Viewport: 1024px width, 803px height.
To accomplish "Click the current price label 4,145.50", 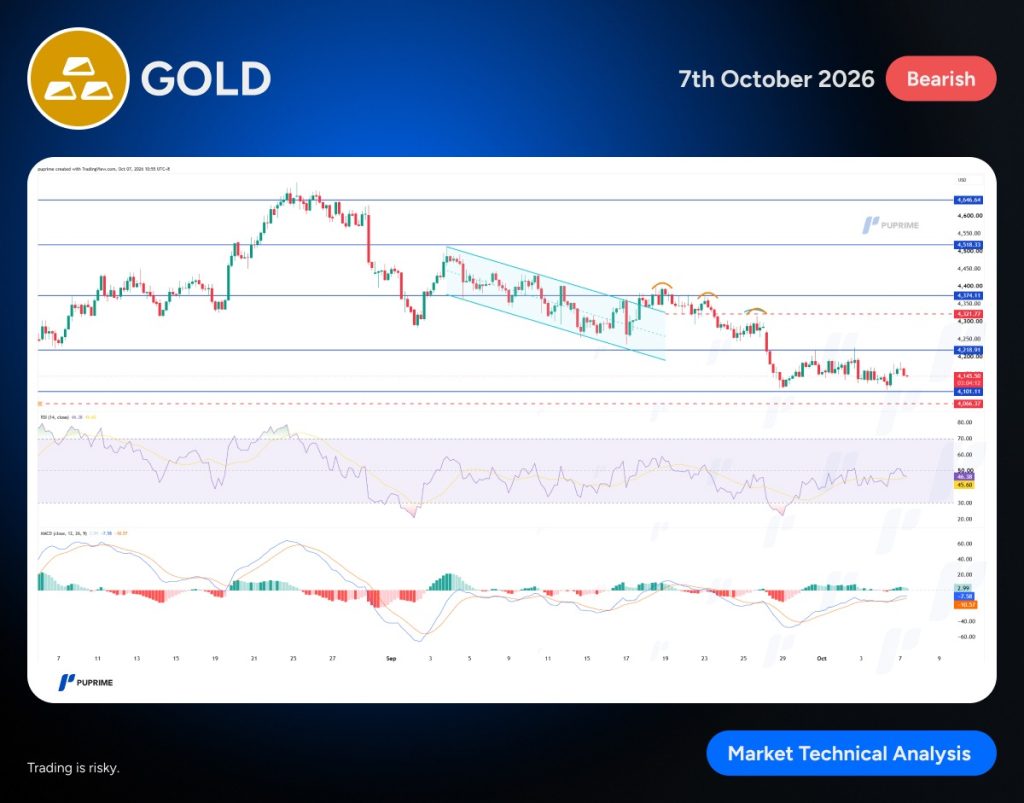I will [x=968, y=376].
